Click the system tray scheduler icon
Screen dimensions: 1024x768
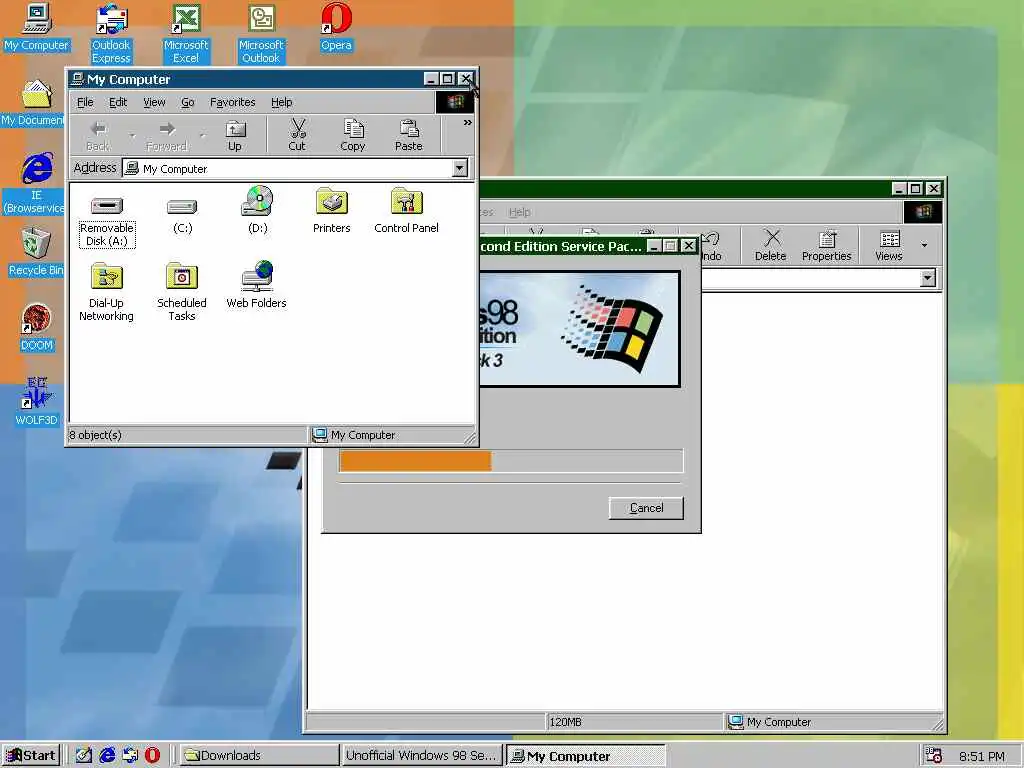(x=934, y=756)
